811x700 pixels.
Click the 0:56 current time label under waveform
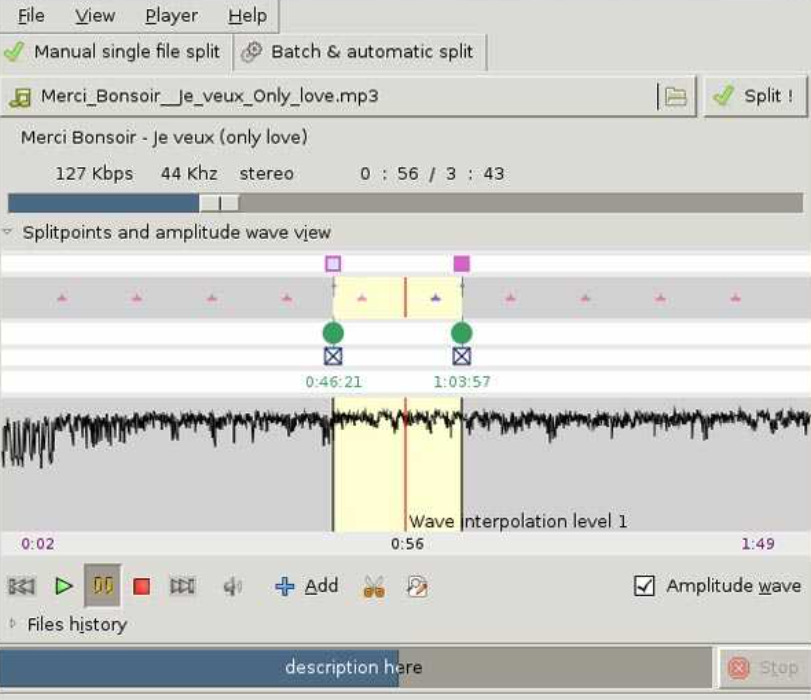407,544
